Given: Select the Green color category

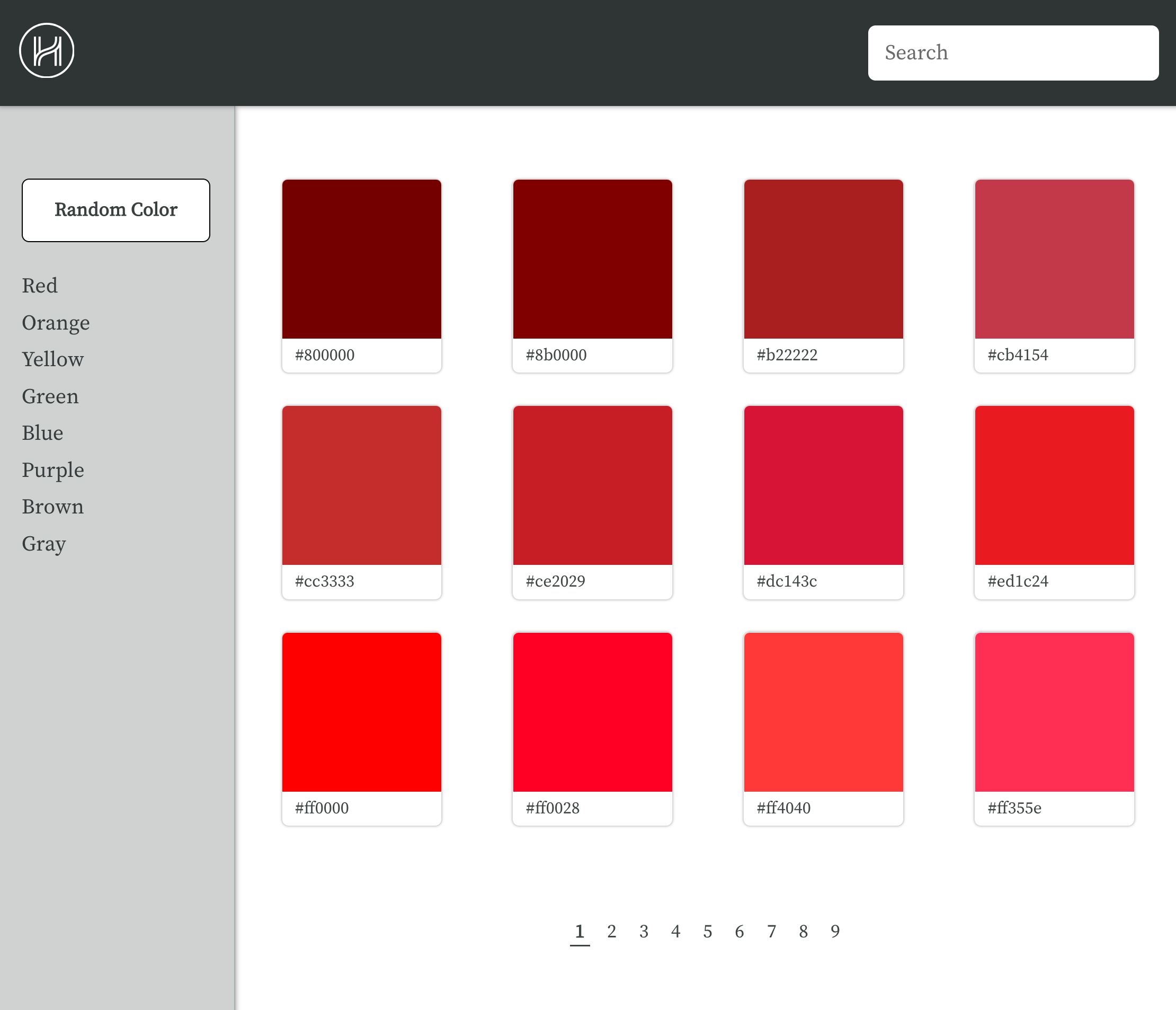Looking at the screenshot, I should point(50,396).
